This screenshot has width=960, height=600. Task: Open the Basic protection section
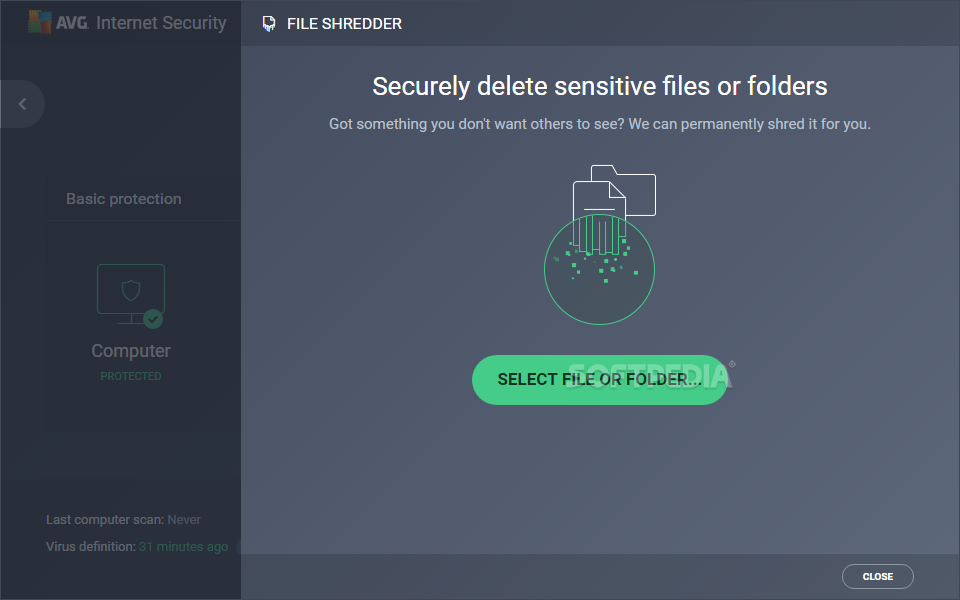(x=124, y=199)
